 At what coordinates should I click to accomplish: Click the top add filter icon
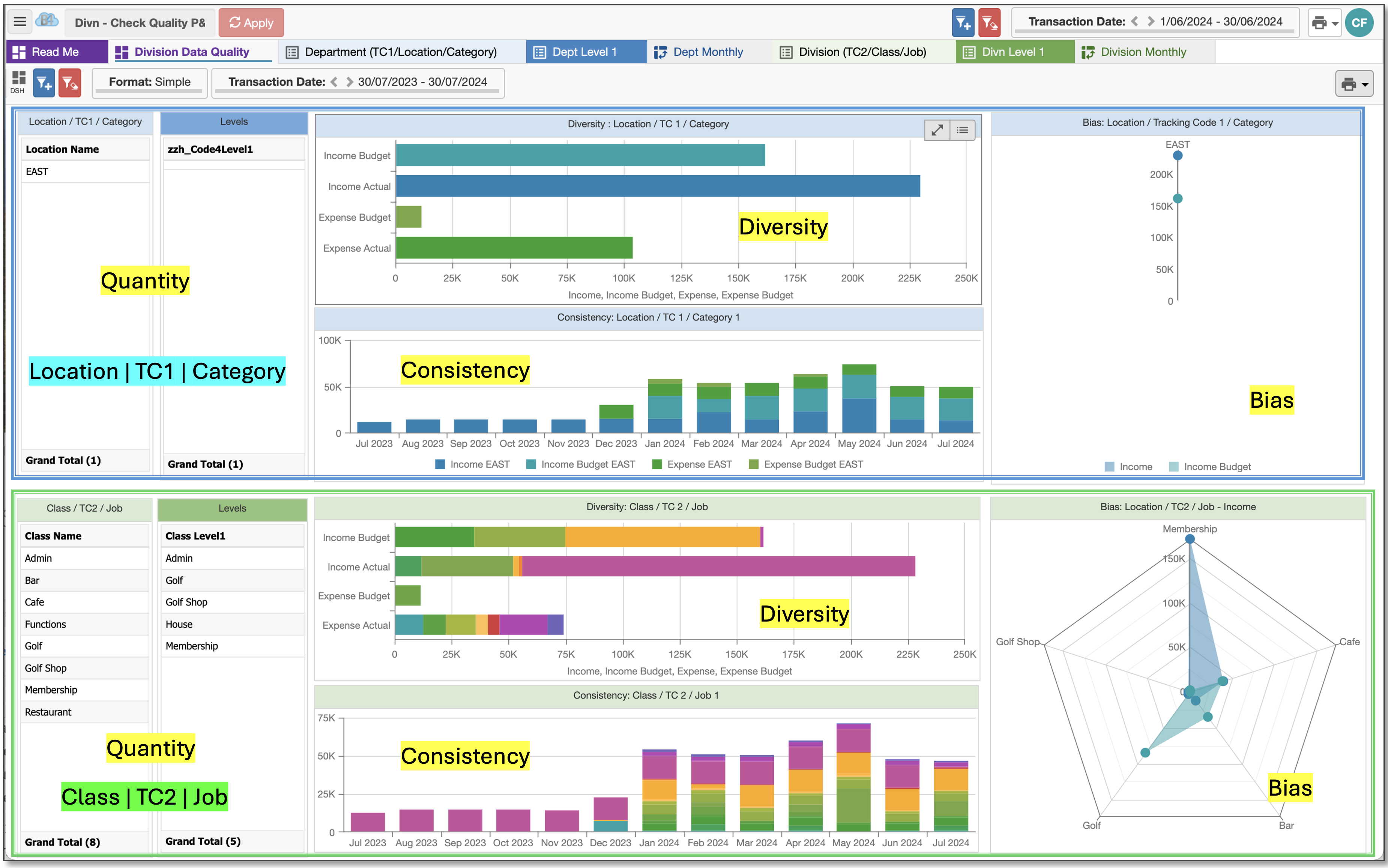963,23
